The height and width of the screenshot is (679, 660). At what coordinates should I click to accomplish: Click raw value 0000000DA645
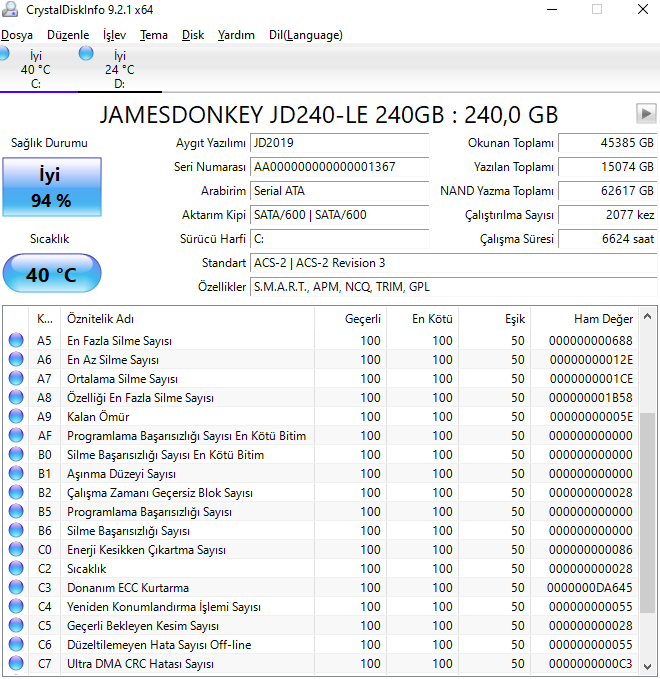[x=589, y=588]
